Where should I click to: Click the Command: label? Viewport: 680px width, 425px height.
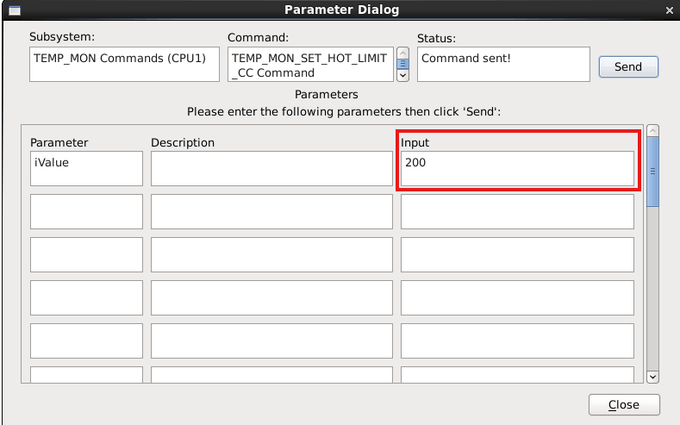coord(258,38)
